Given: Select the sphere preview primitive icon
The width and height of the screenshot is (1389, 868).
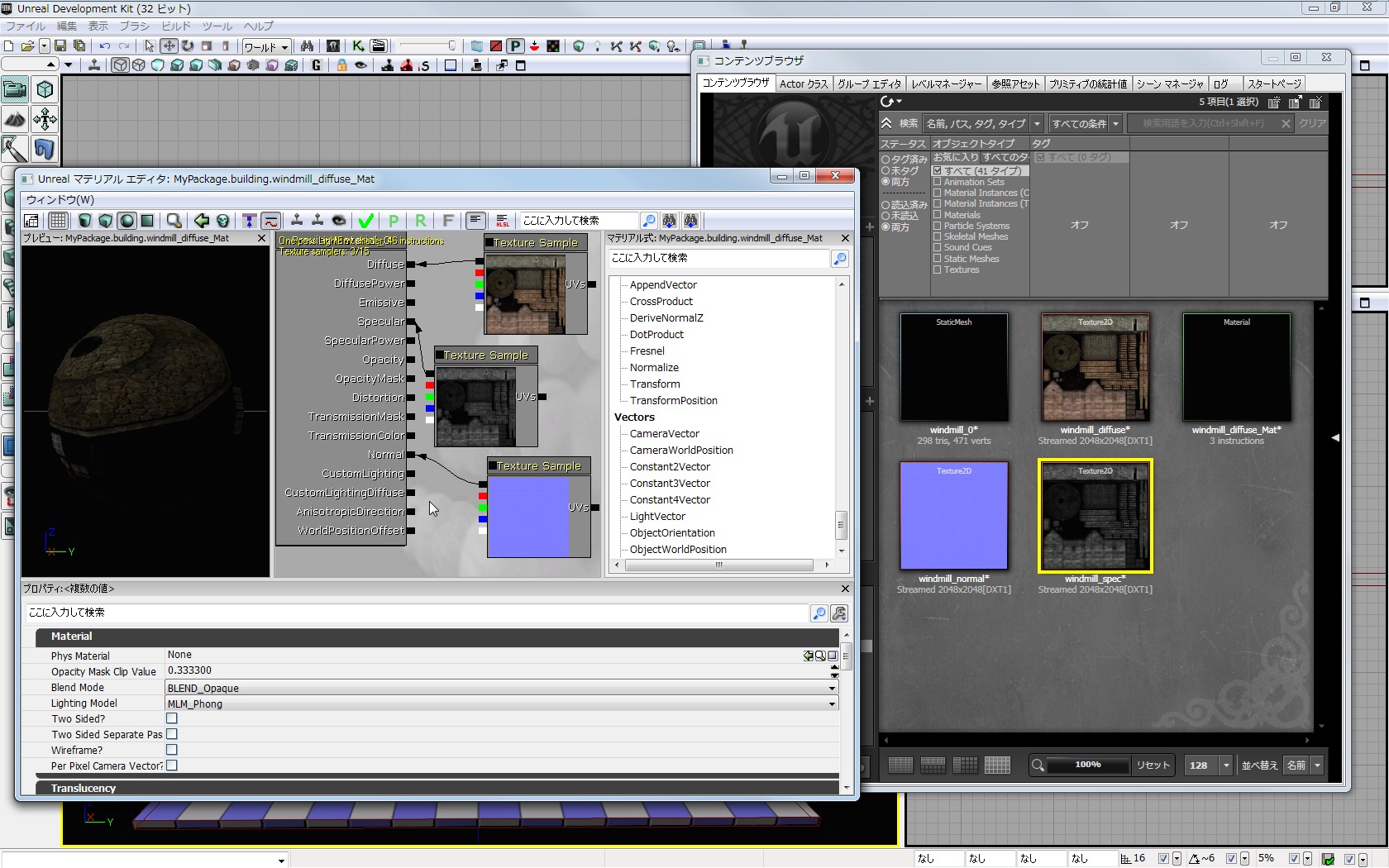Looking at the screenshot, I should [126, 221].
